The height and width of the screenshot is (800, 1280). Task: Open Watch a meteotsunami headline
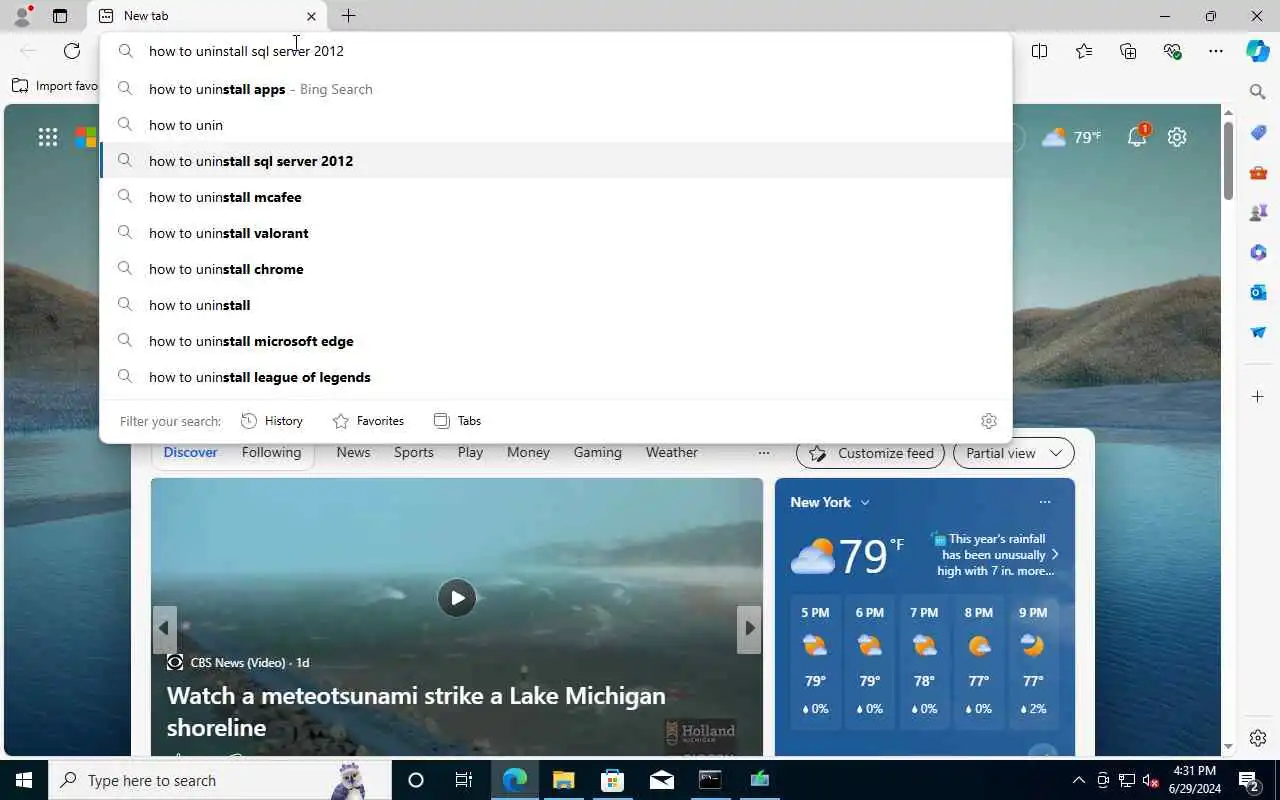(416, 711)
